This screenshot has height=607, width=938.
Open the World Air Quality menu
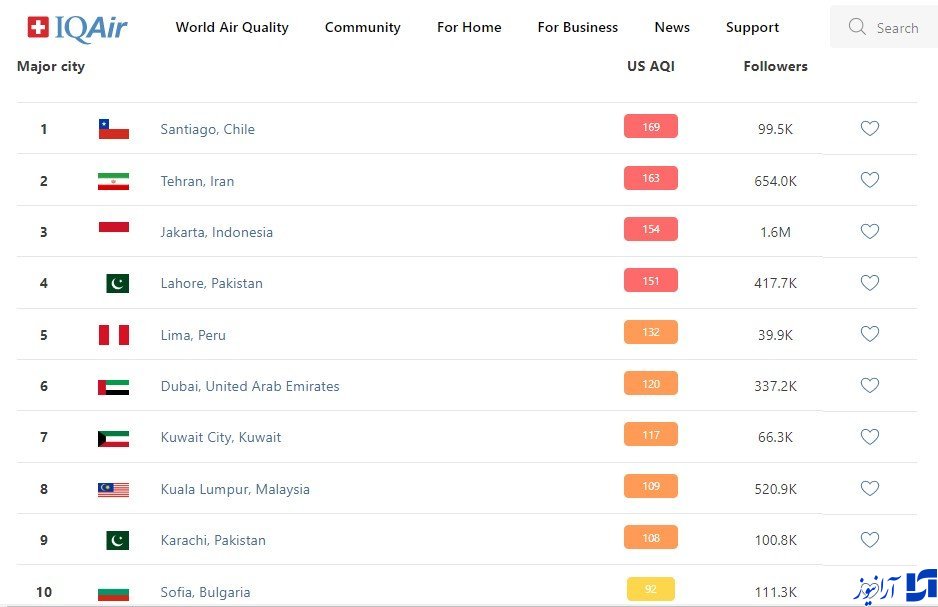click(x=232, y=27)
